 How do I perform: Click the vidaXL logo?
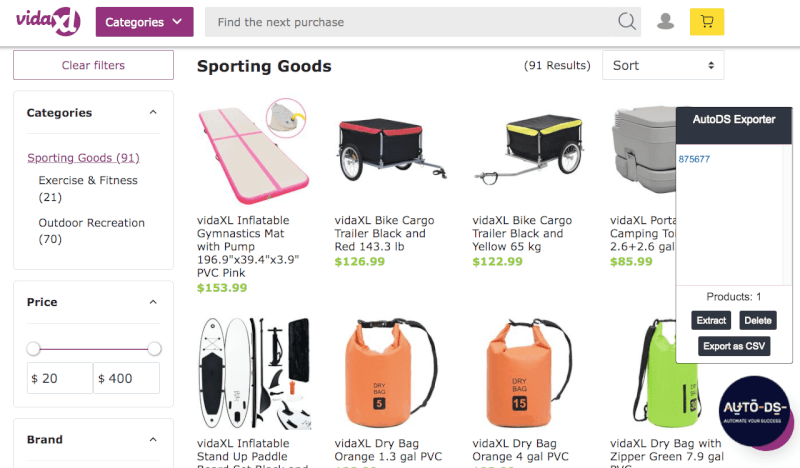pyautogui.click(x=48, y=21)
